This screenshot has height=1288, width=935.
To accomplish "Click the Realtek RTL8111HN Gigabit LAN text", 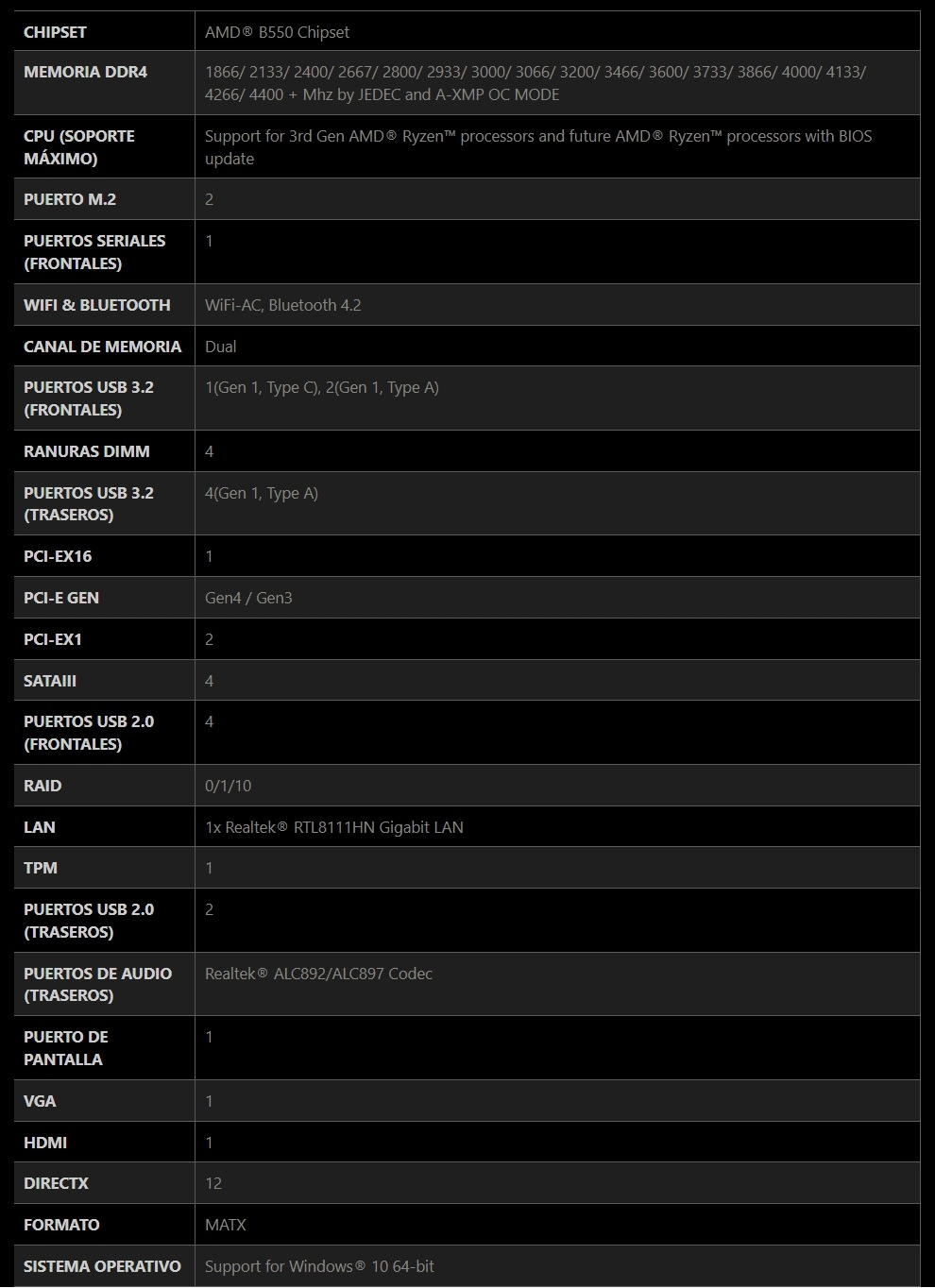I will coord(333,827).
